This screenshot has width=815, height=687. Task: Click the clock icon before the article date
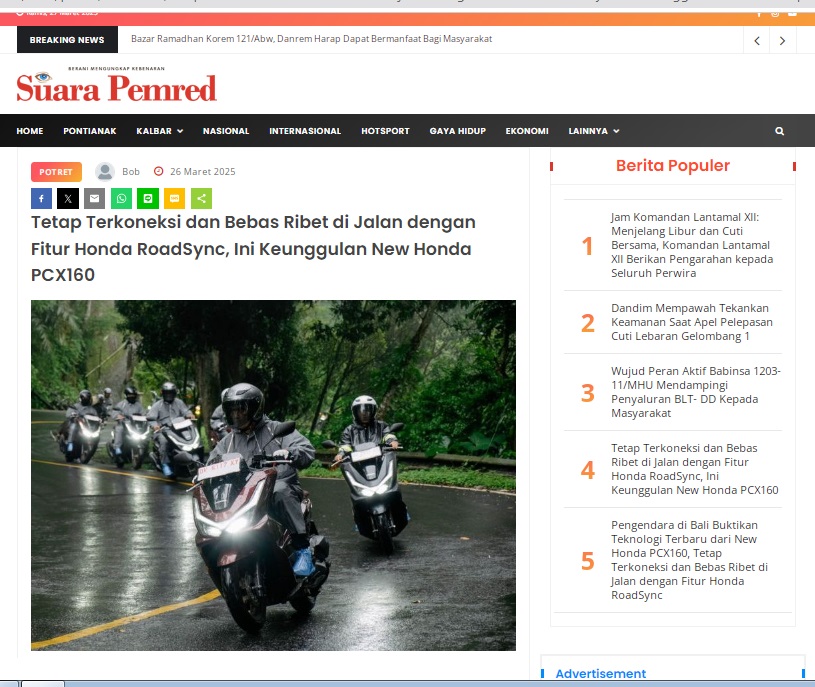tap(159, 171)
